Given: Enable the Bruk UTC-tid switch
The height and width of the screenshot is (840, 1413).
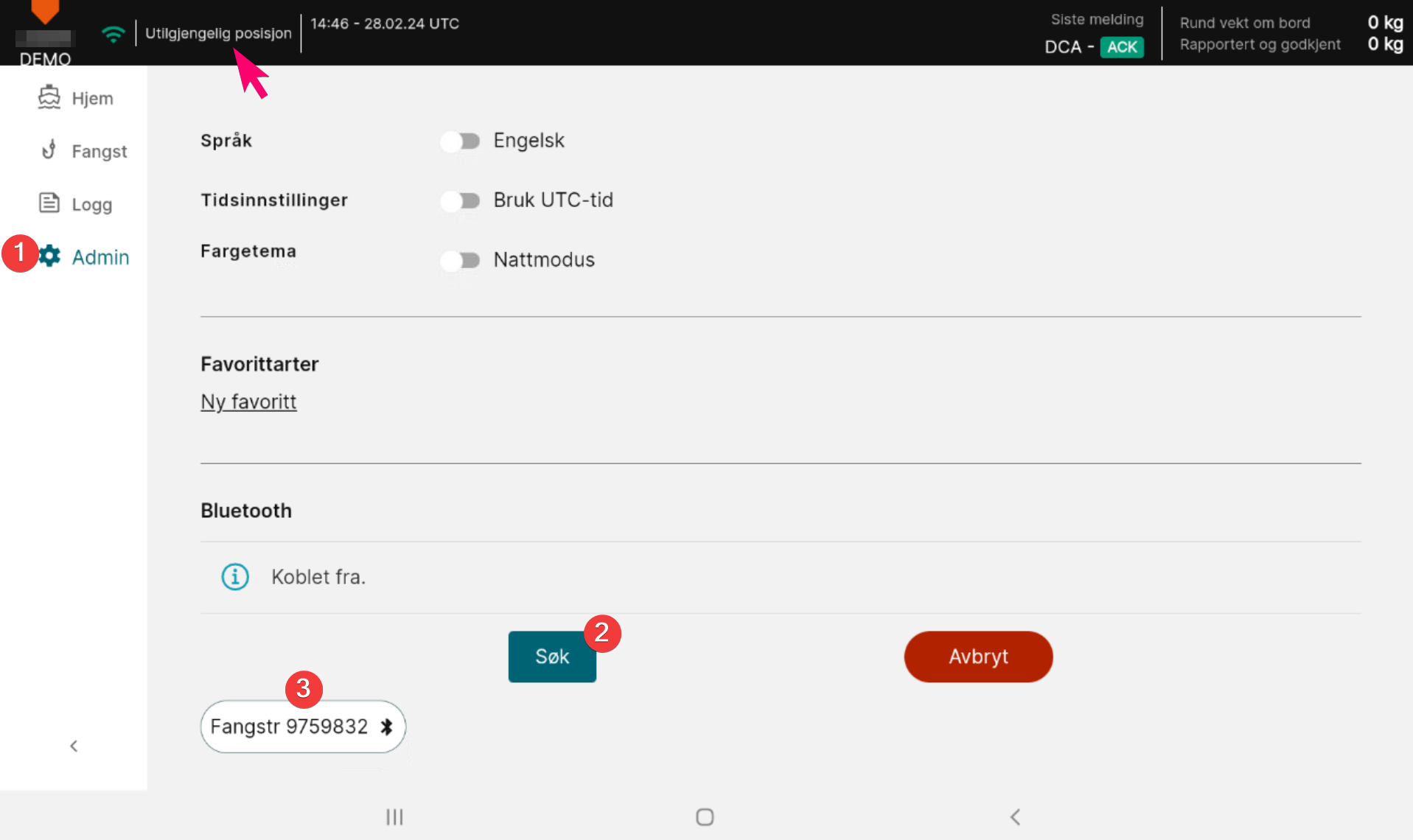Looking at the screenshot, I should [460, 200].
